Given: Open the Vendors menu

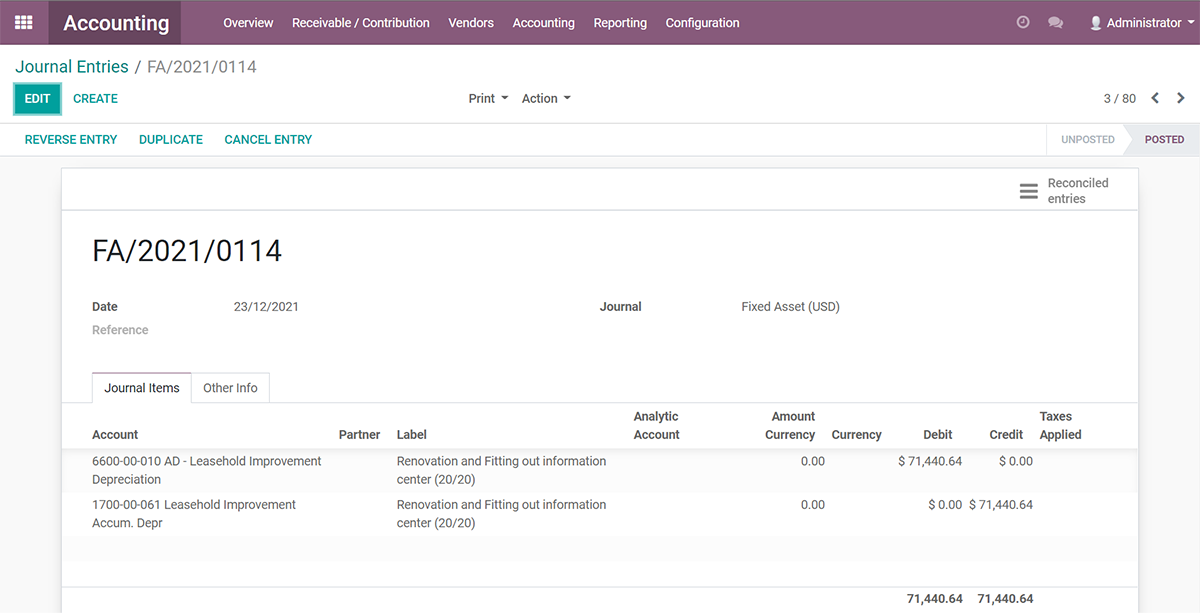Looking at the screenshot, I should [x=471, y=22].
